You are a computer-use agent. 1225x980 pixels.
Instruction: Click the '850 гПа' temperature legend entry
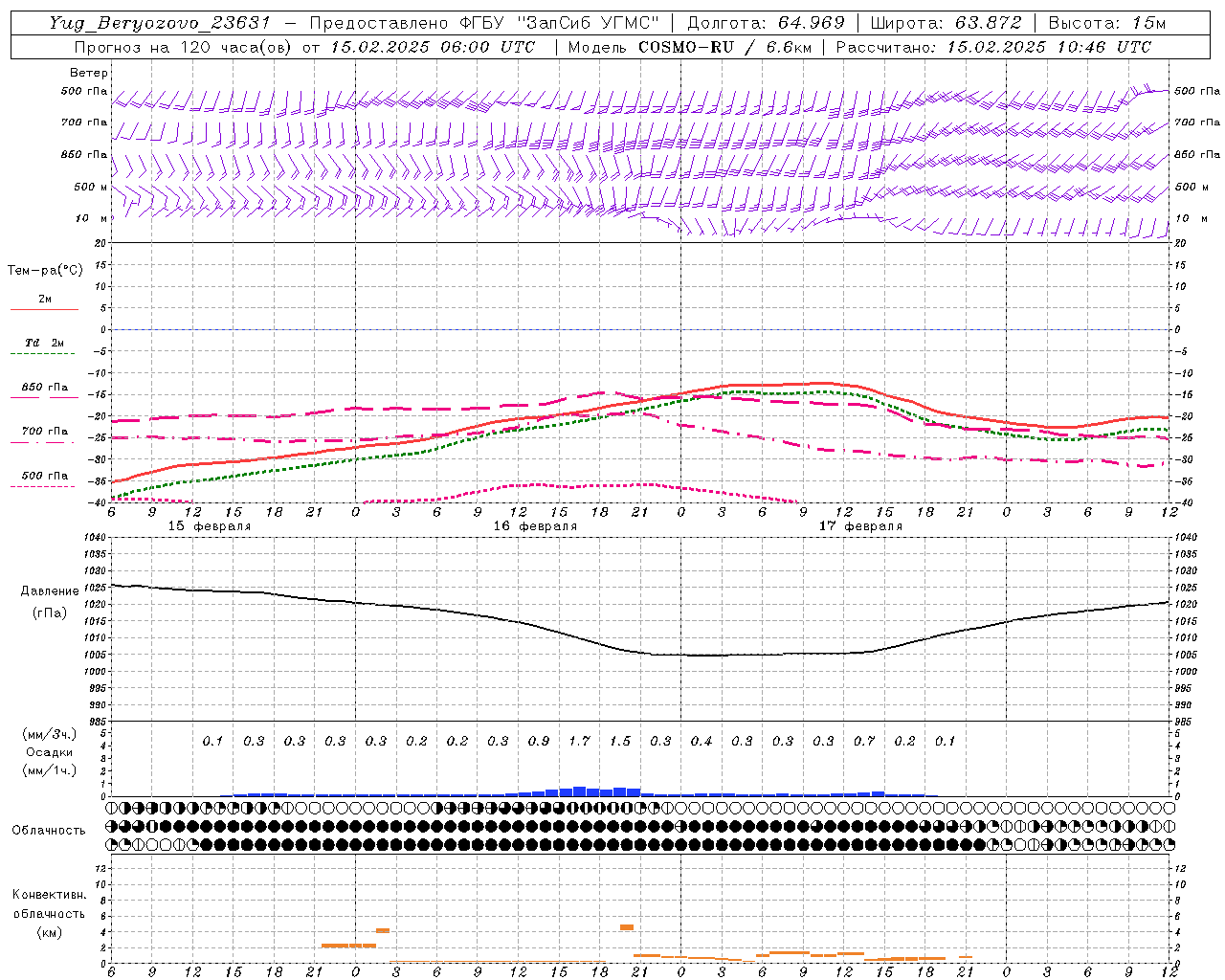(45, 388)
